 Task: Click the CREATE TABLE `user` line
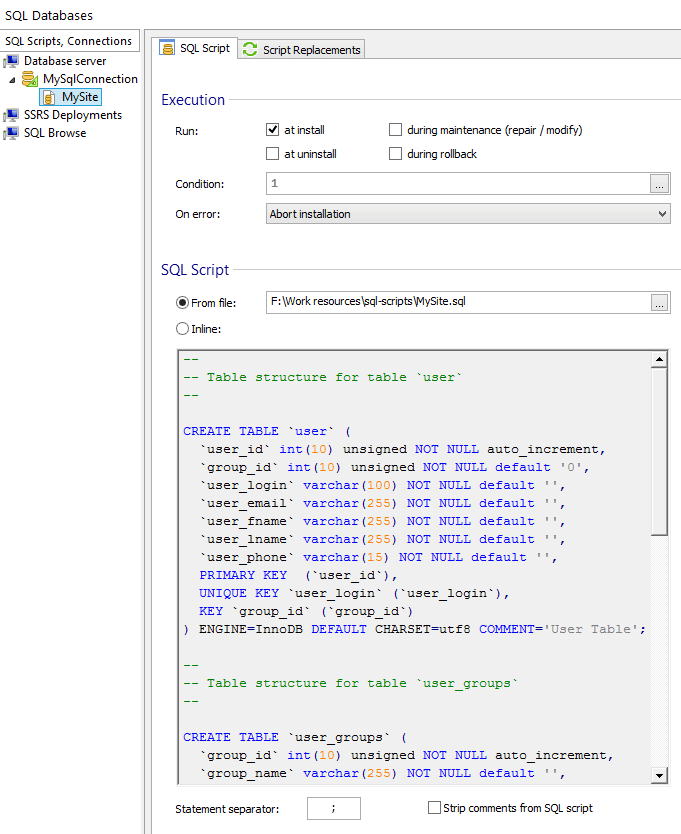pyautogui.click(x=267, y=431)
